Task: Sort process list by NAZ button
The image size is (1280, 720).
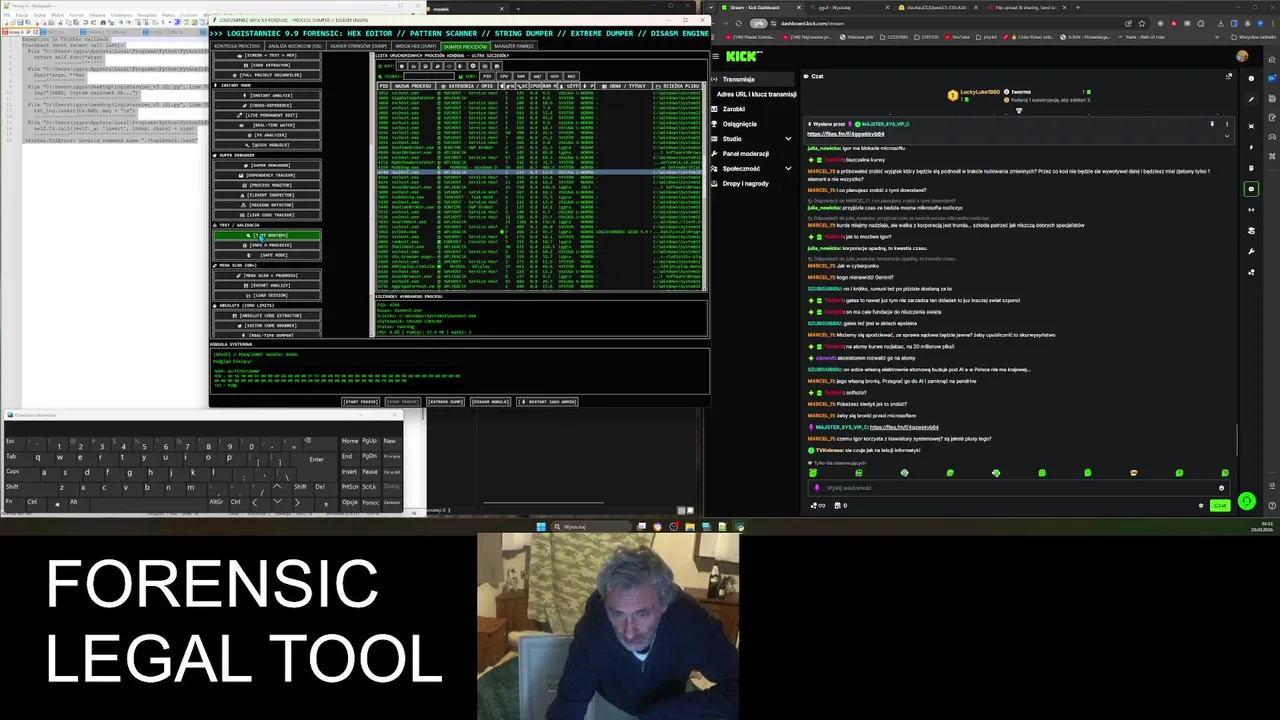Action: point(571,76)
